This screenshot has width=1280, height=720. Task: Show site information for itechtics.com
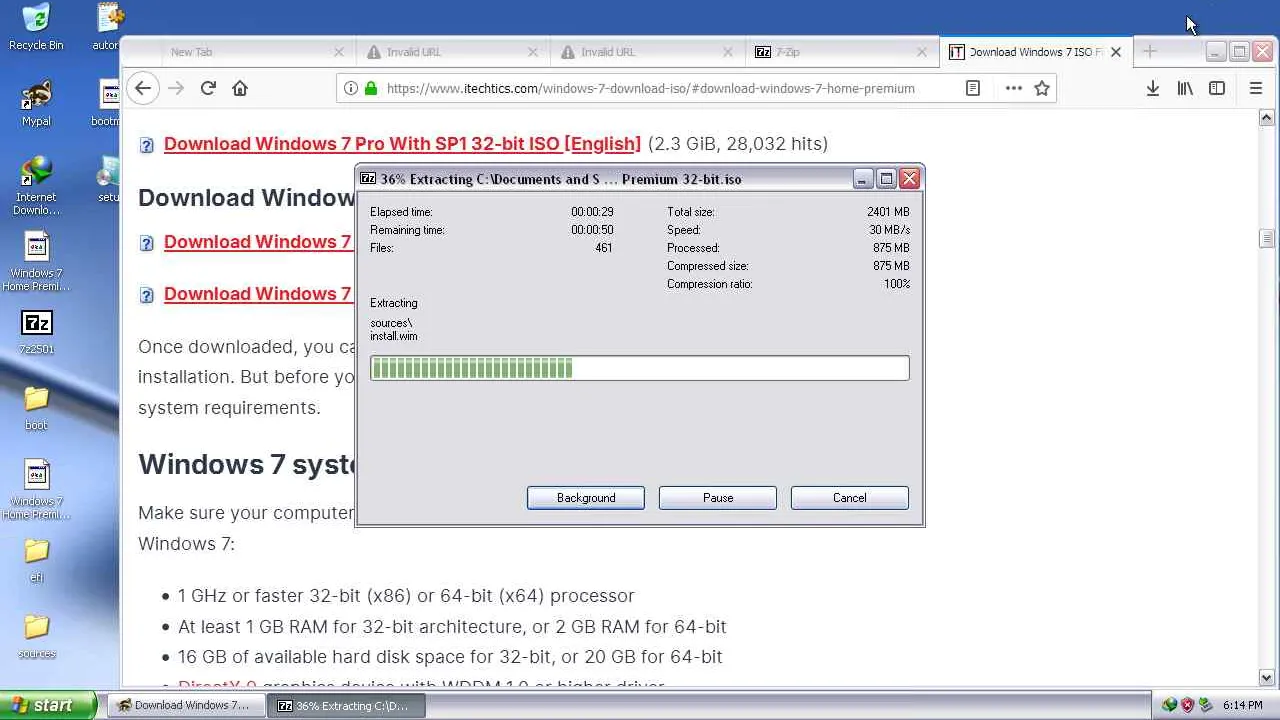tap(351, 88)
